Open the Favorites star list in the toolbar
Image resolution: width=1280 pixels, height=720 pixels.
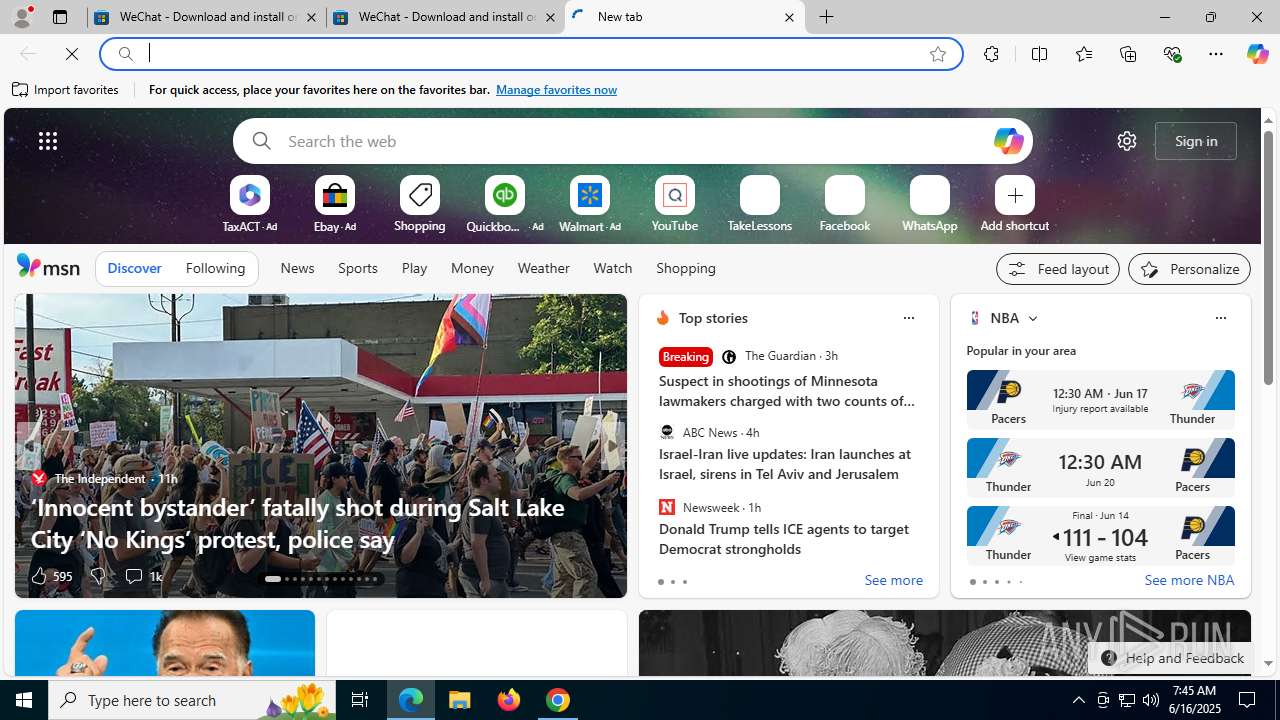tap(1084, 54)
